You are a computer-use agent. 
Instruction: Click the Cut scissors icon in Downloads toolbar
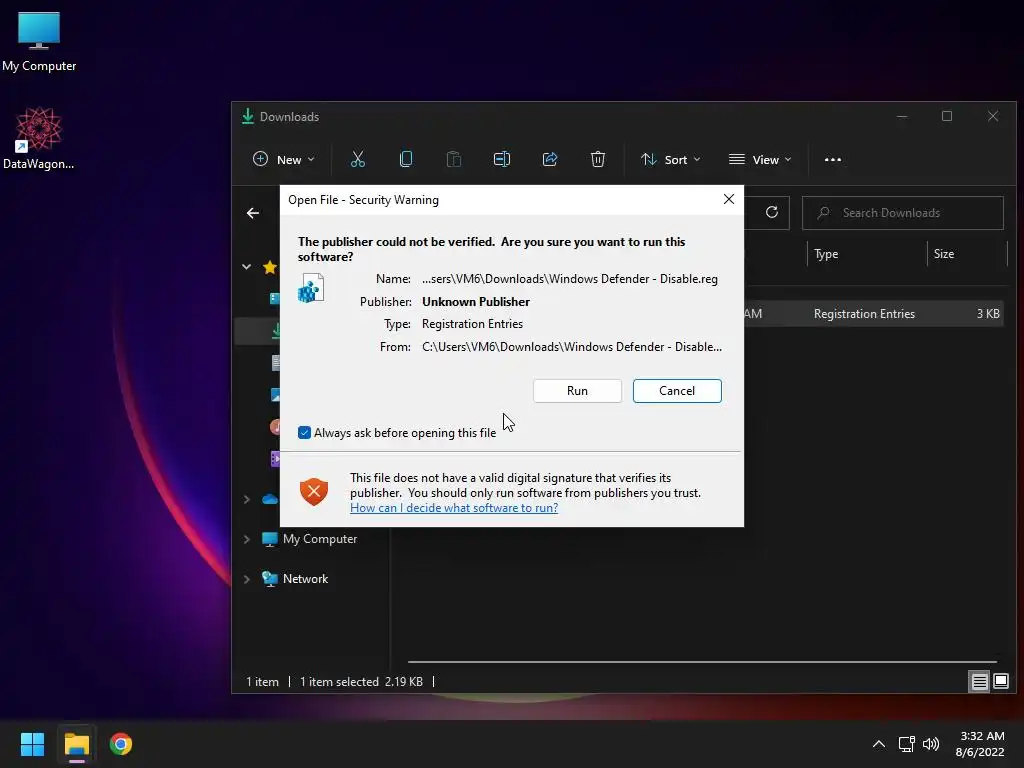pos(358,159)
